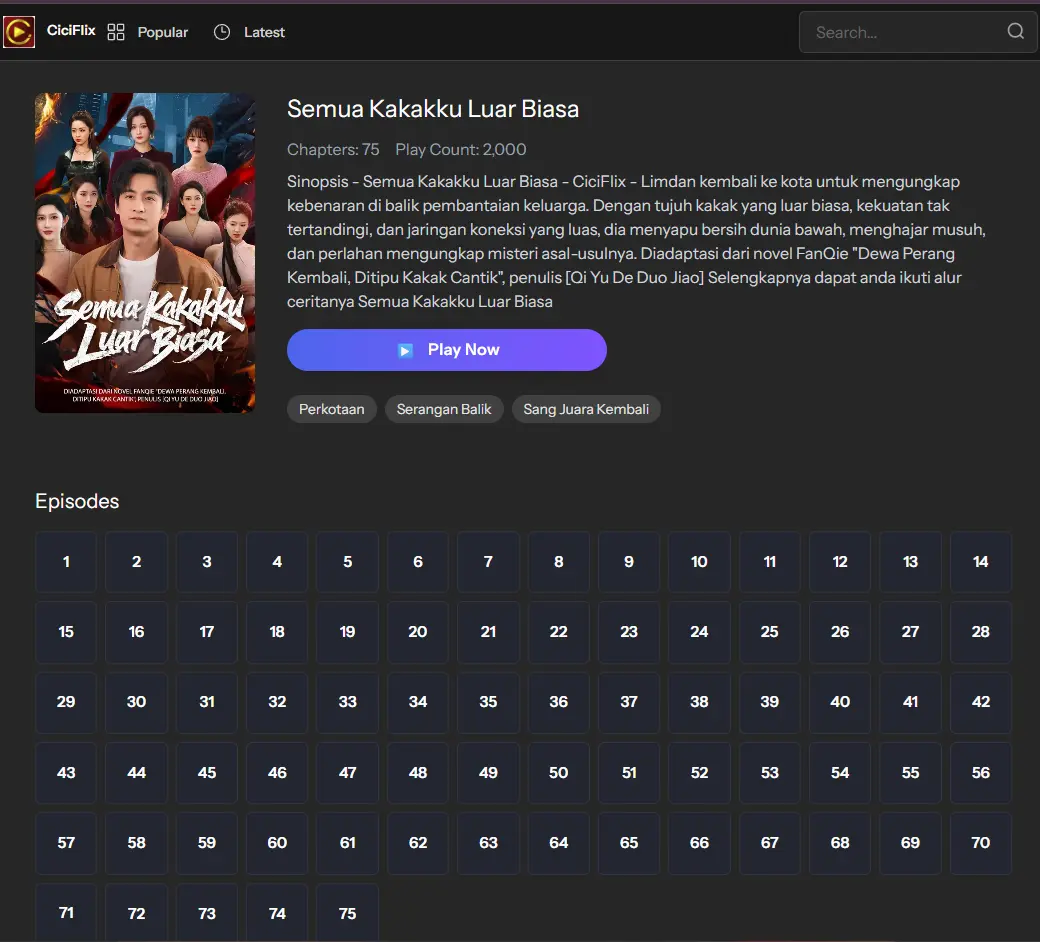Open episode 1
The width and height of the screenshot is (1040, 942).
66,562
